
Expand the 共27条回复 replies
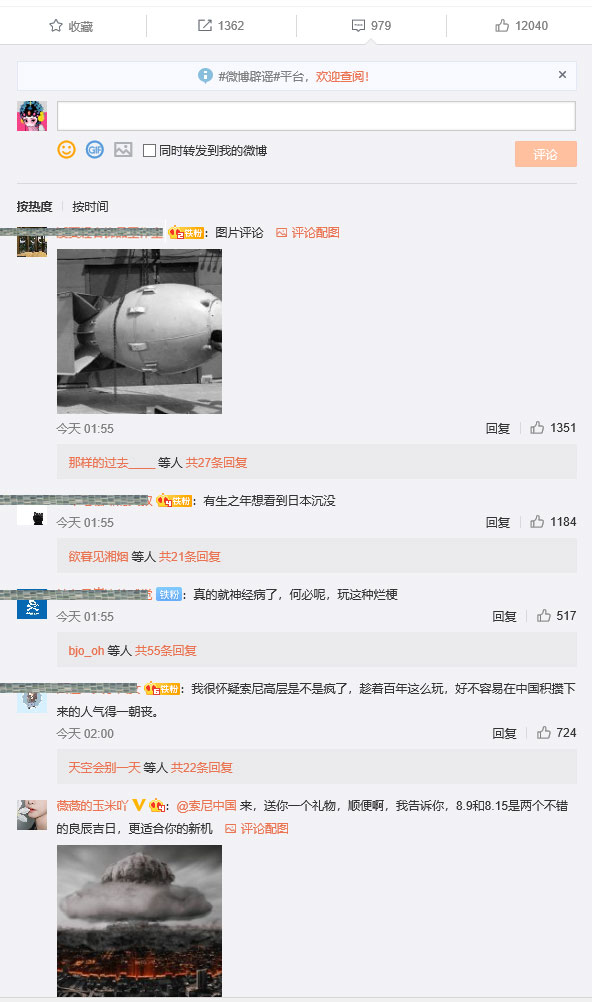(x=216, y=463)
